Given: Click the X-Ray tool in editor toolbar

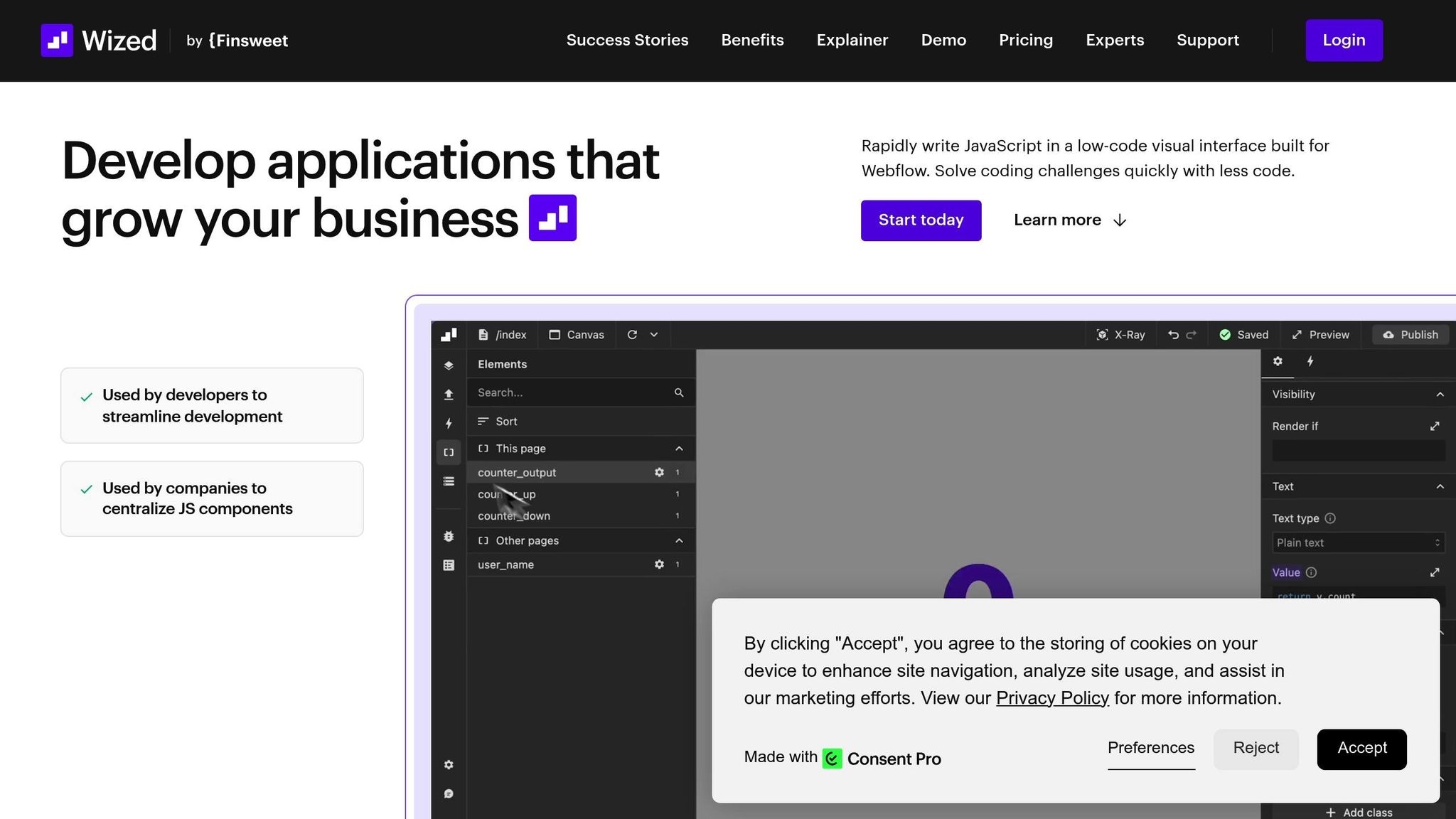Looking at the screenshot, I should click(x=1121, y=335).
